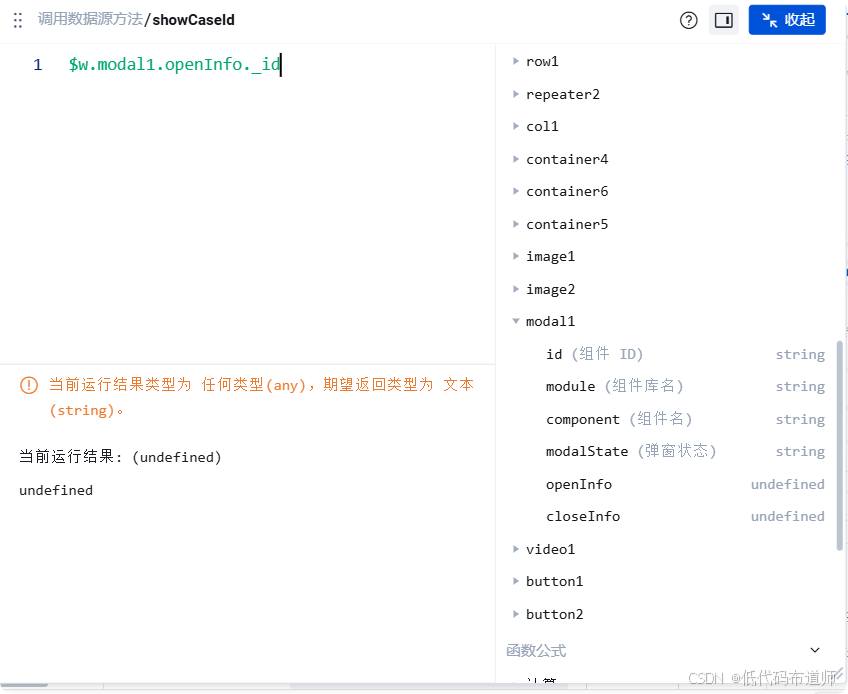Click the 调用数据源方法 breadcrumb

90,19
